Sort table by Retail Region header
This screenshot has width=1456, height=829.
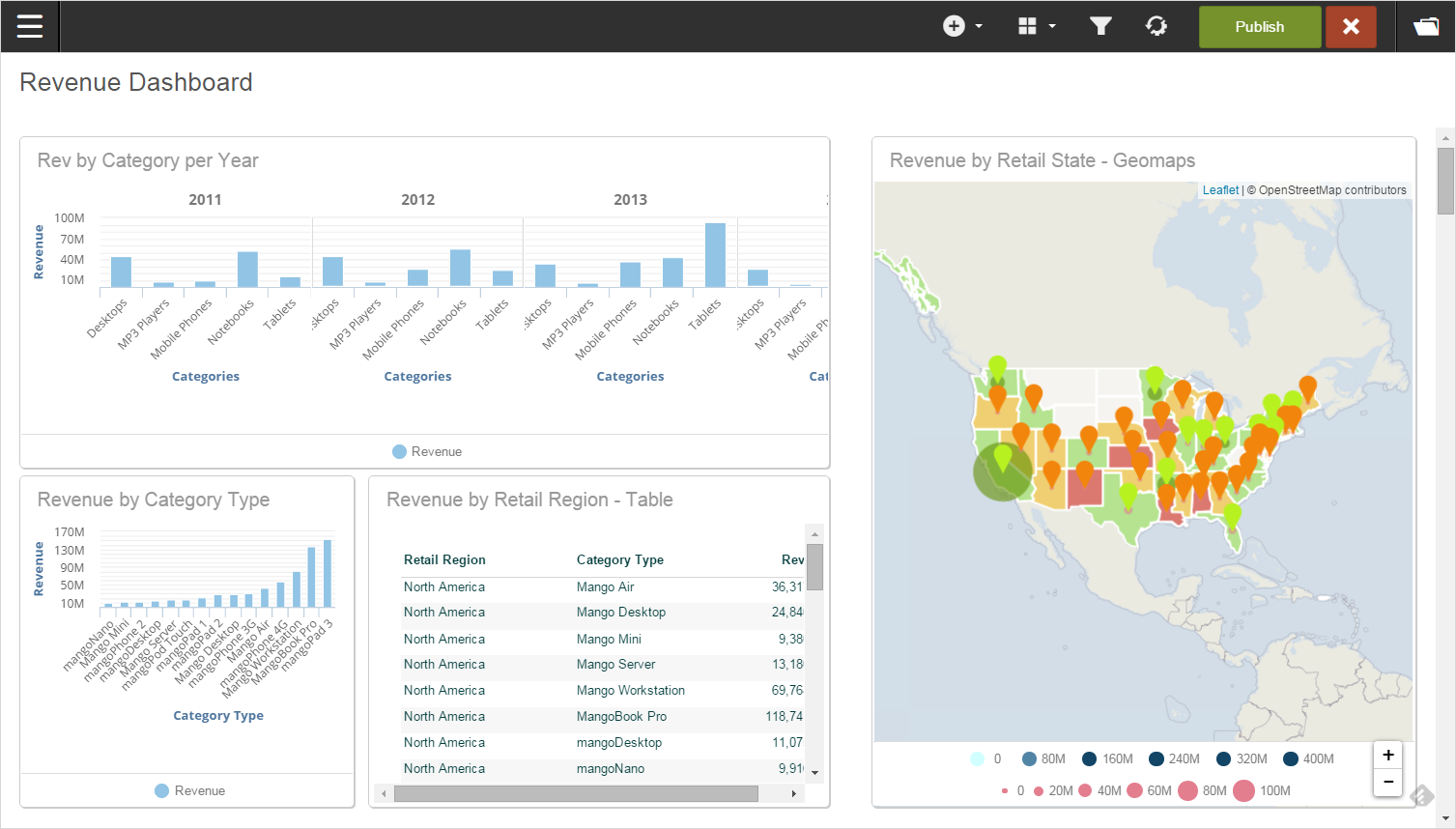click(444, 559)
